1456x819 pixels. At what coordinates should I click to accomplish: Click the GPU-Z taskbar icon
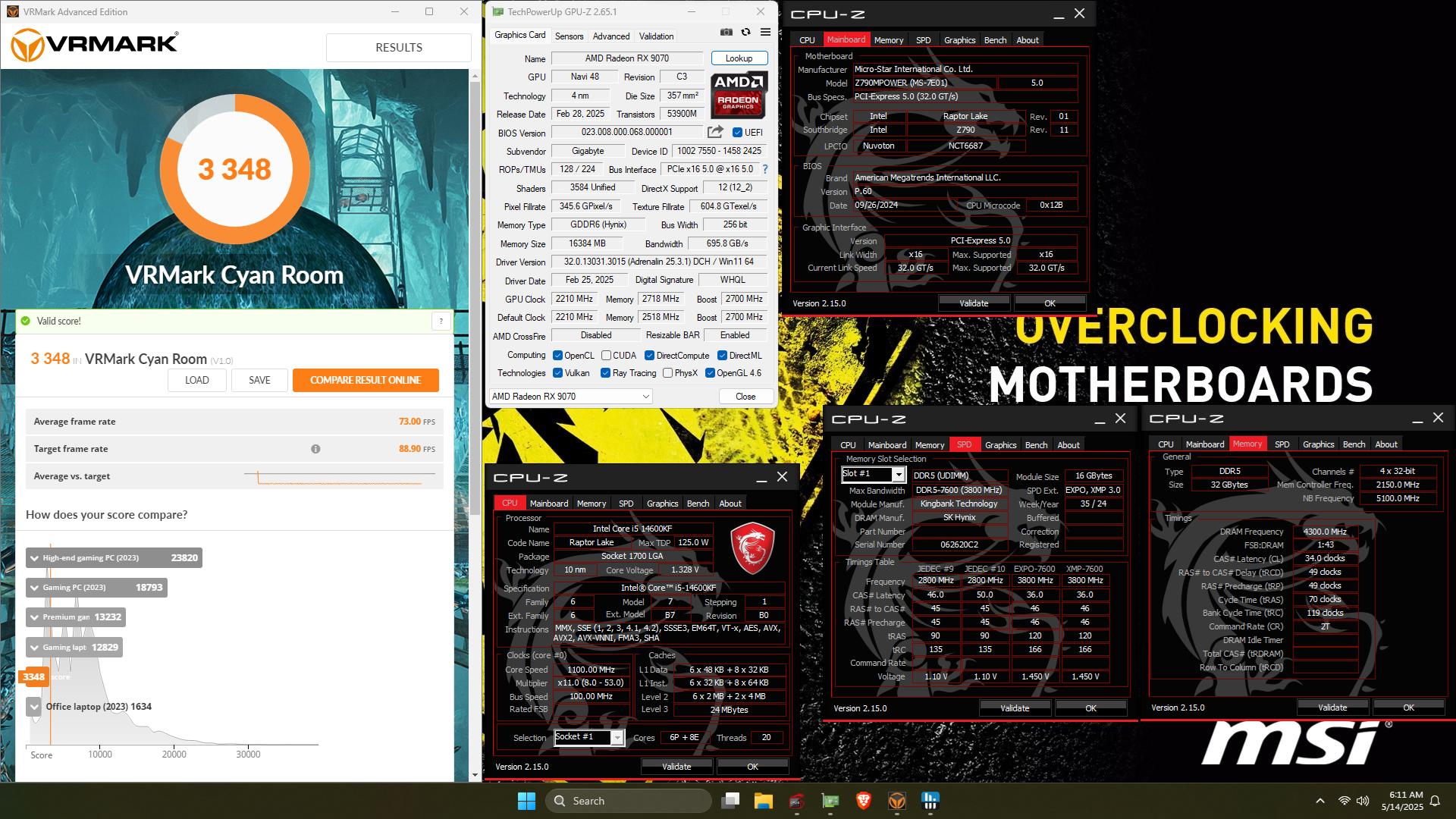click(x=830, y=801)
